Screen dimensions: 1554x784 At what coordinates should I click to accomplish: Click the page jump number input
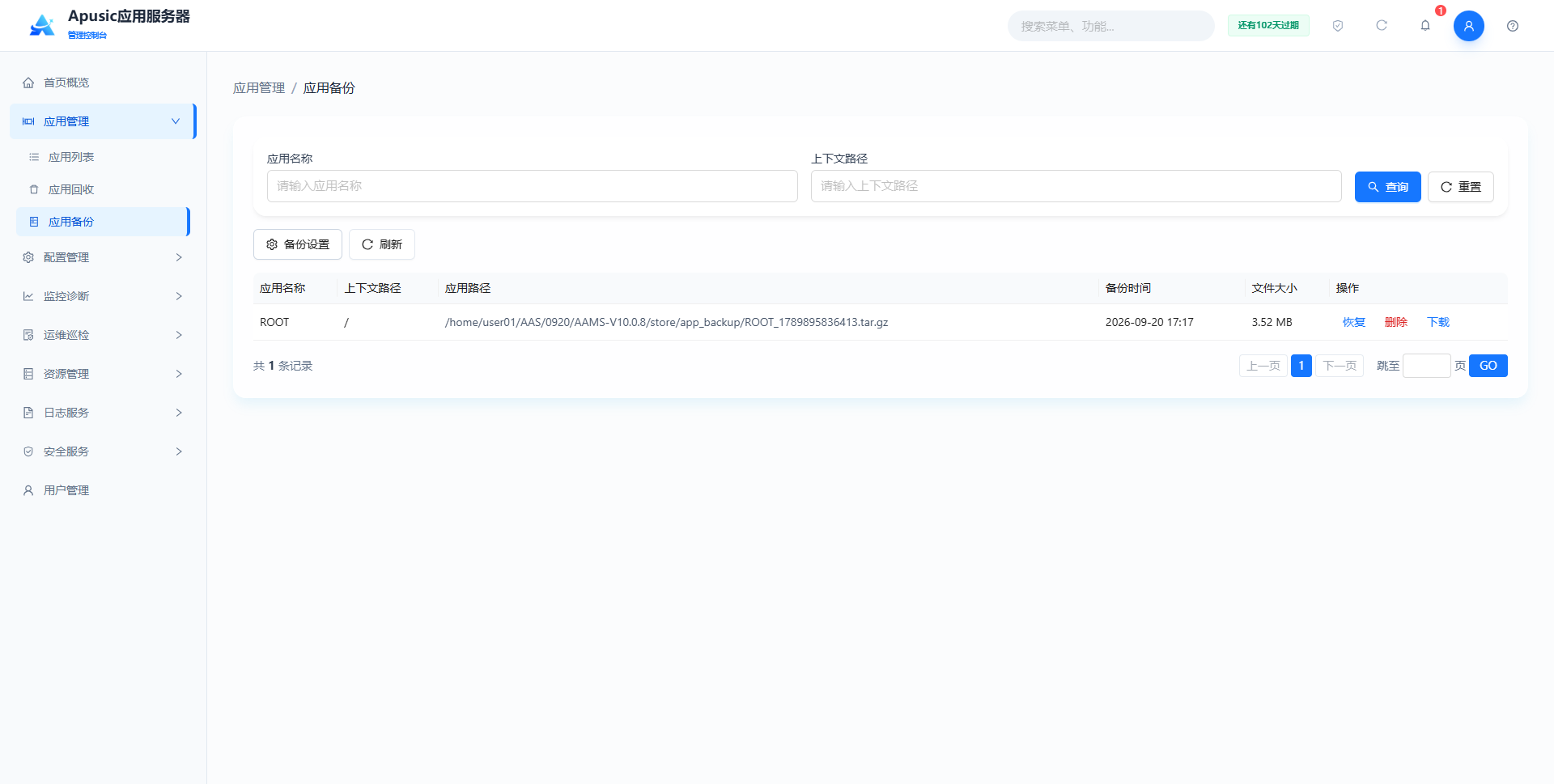click(x=1426, y=366)
